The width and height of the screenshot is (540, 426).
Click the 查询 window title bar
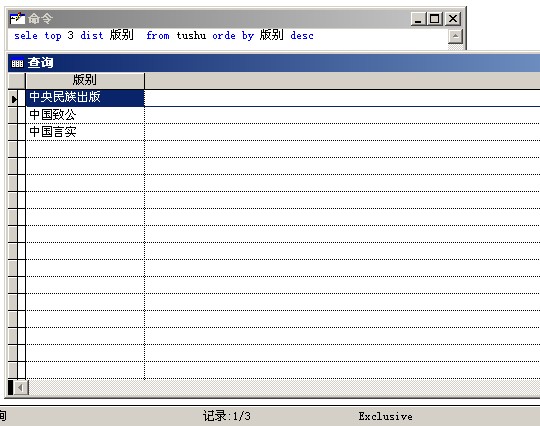pos(274,63)
